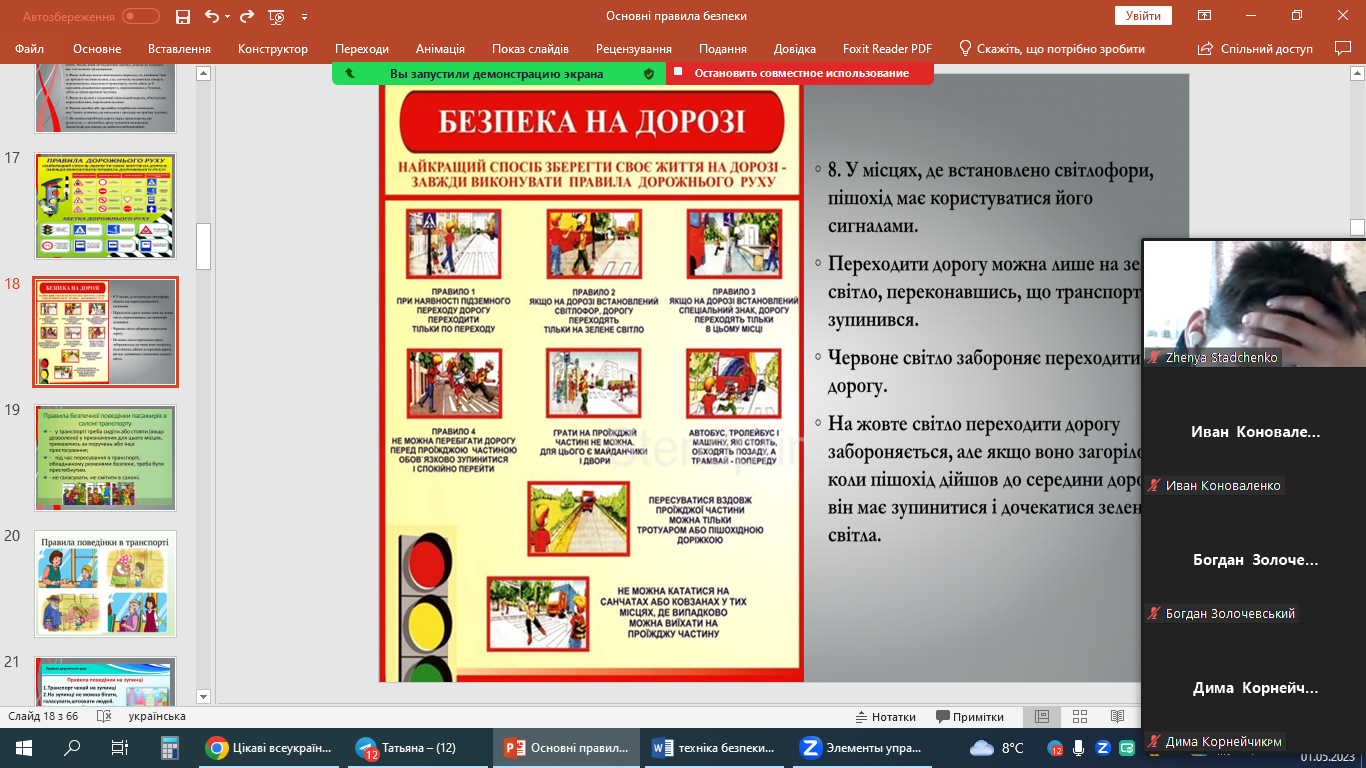This screenshot has width=1366, height=768.
Task: Select slide 20 thumbnail
Action: (106, 584)
